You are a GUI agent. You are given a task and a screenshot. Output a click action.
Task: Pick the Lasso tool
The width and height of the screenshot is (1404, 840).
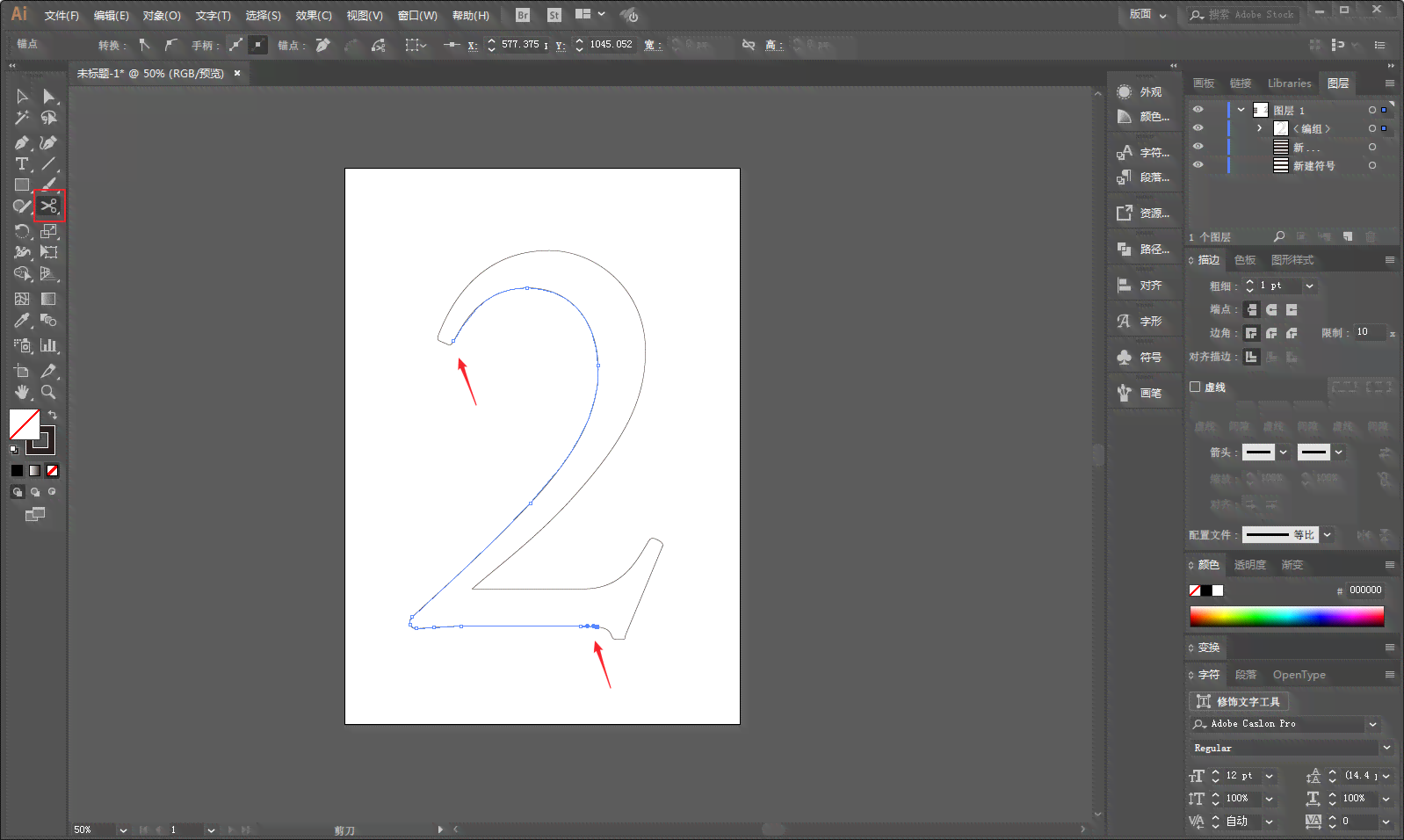pyautogui.click(x=49, y=118)
